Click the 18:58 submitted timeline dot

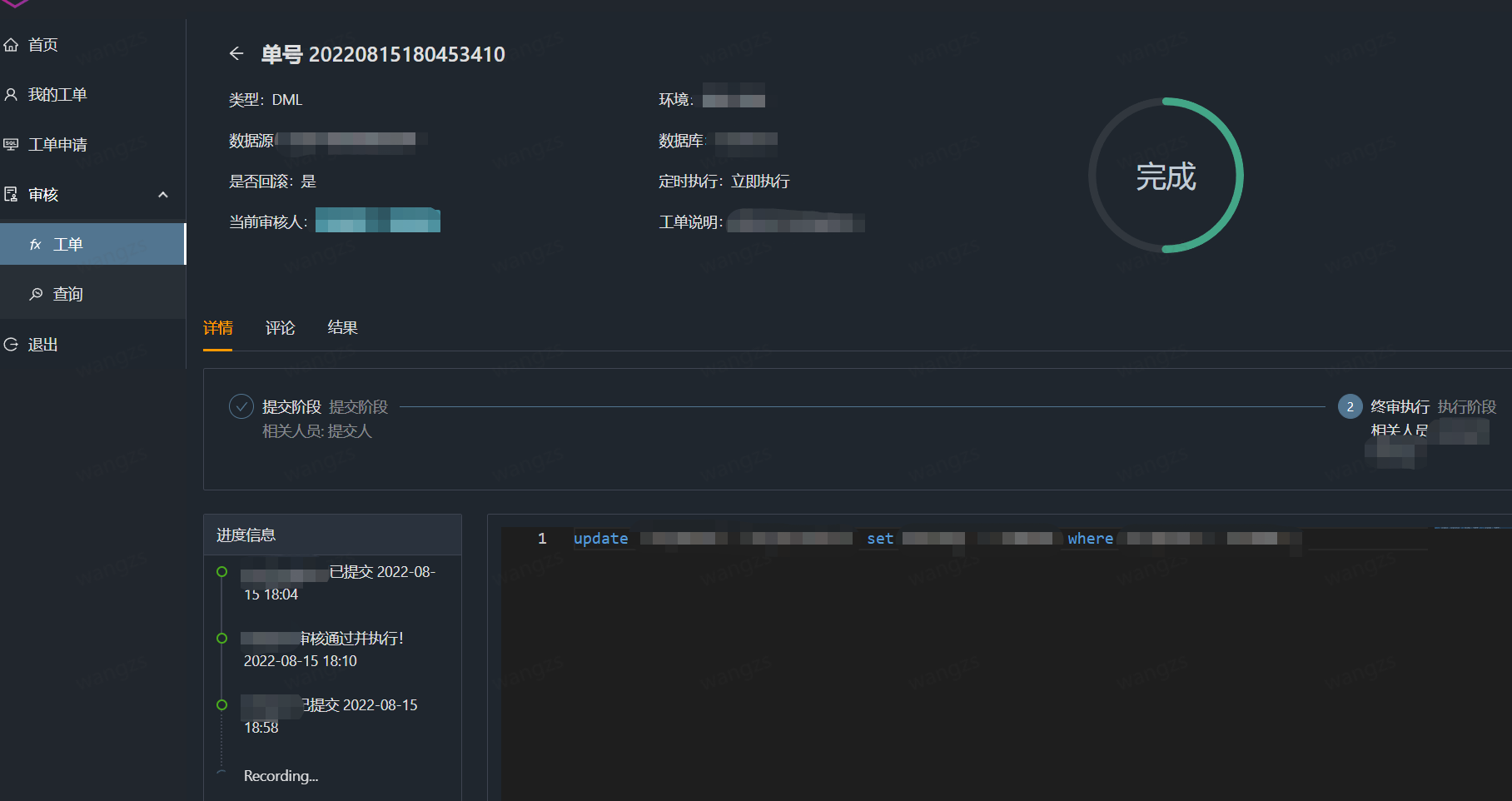pos(221,705)
